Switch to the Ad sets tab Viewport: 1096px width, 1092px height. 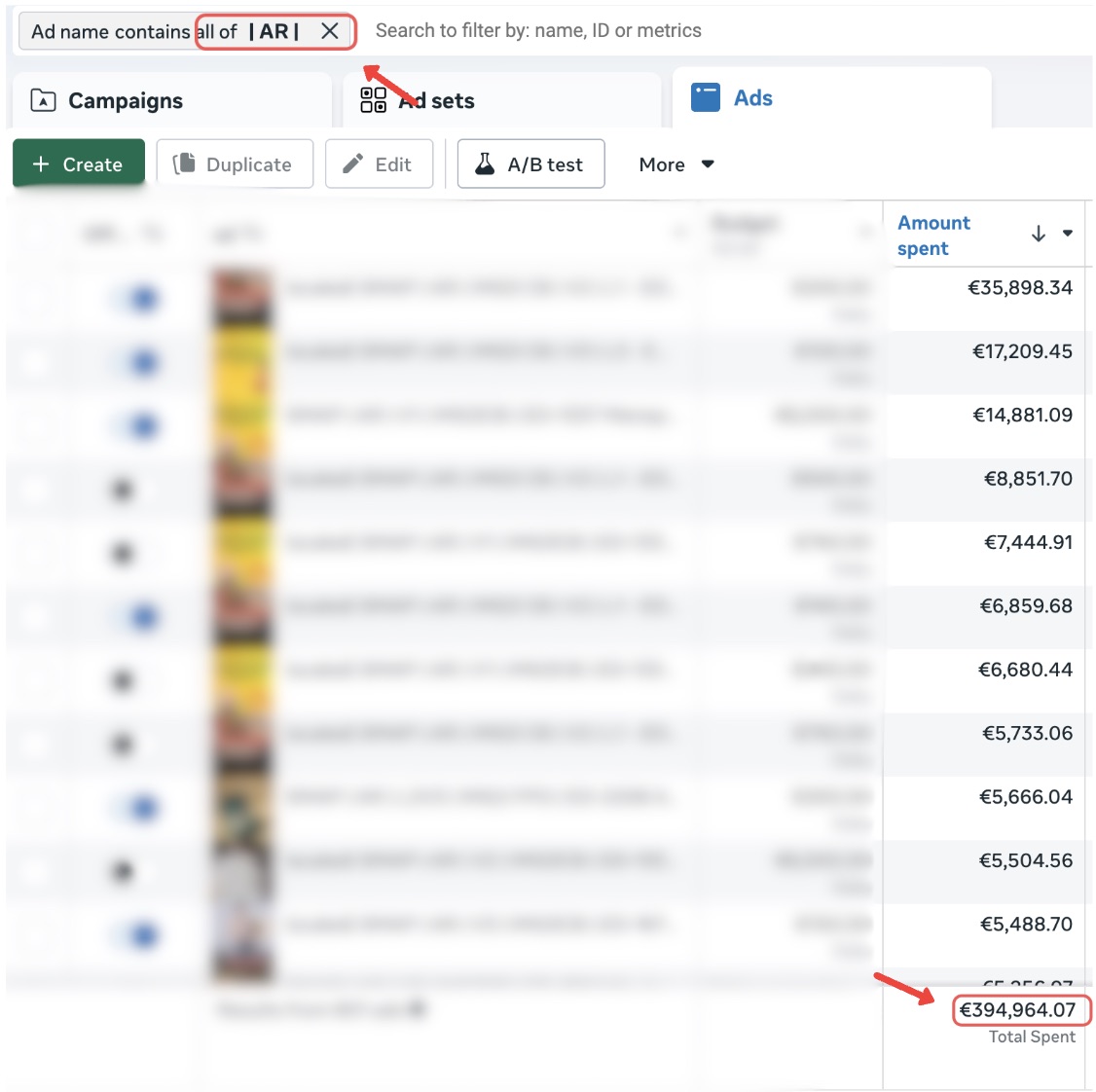(502, 100)
